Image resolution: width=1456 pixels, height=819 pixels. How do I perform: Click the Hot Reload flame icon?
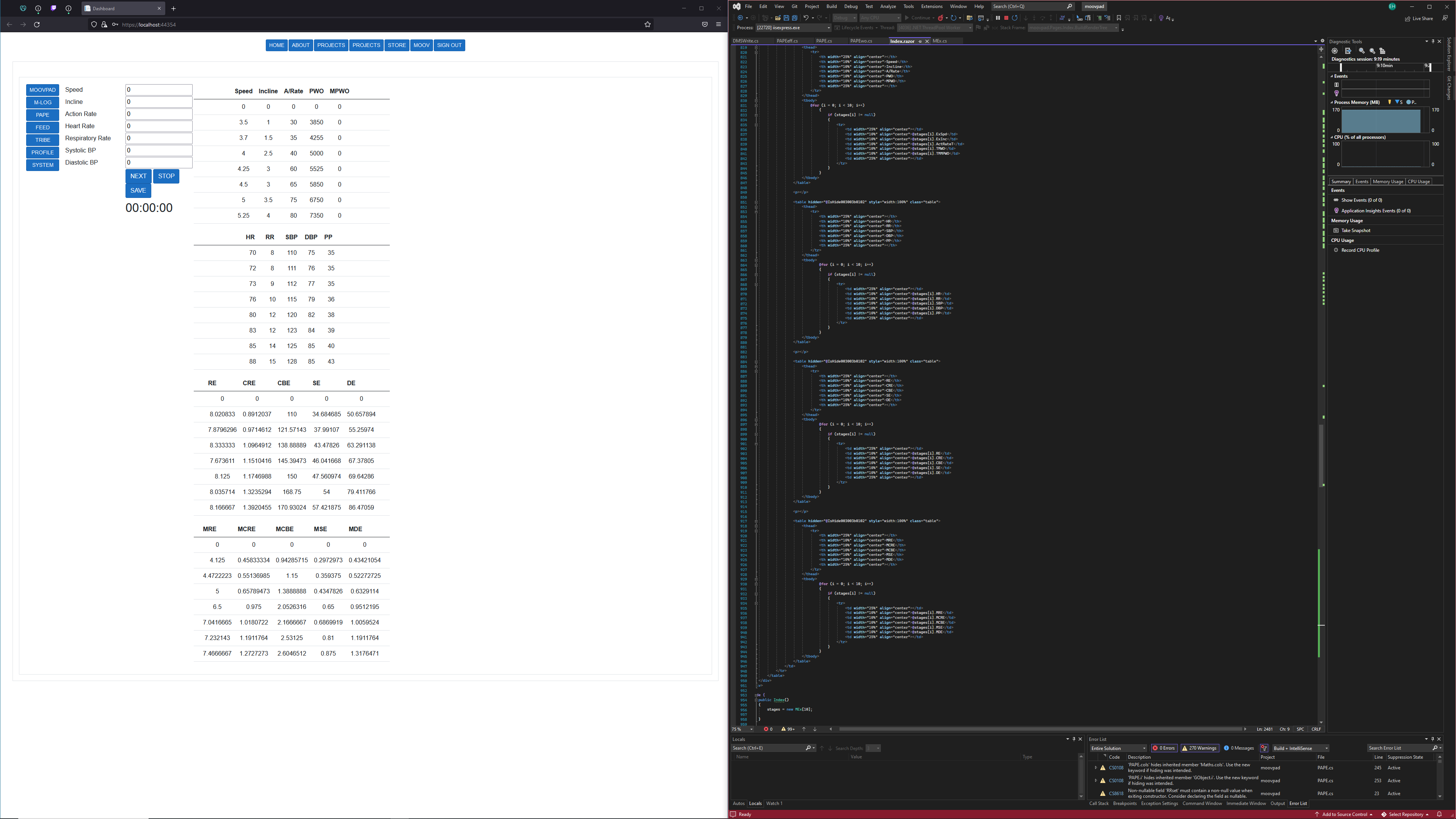(x=940, y=18)
